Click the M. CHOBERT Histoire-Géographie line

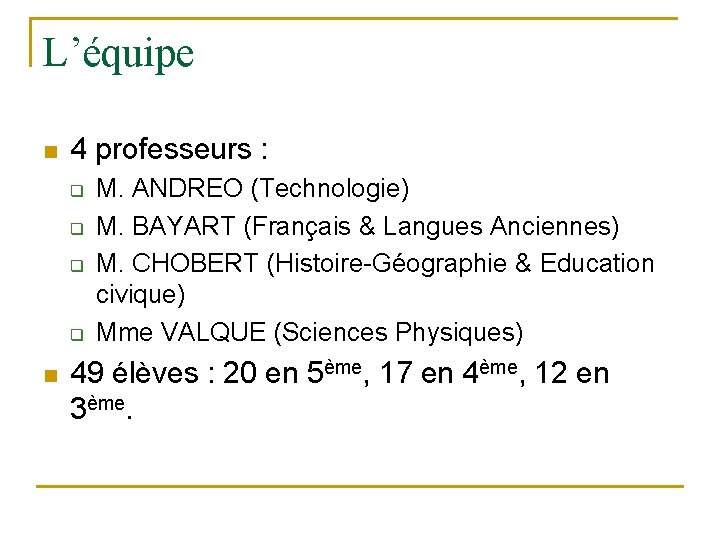coord(375,264)
